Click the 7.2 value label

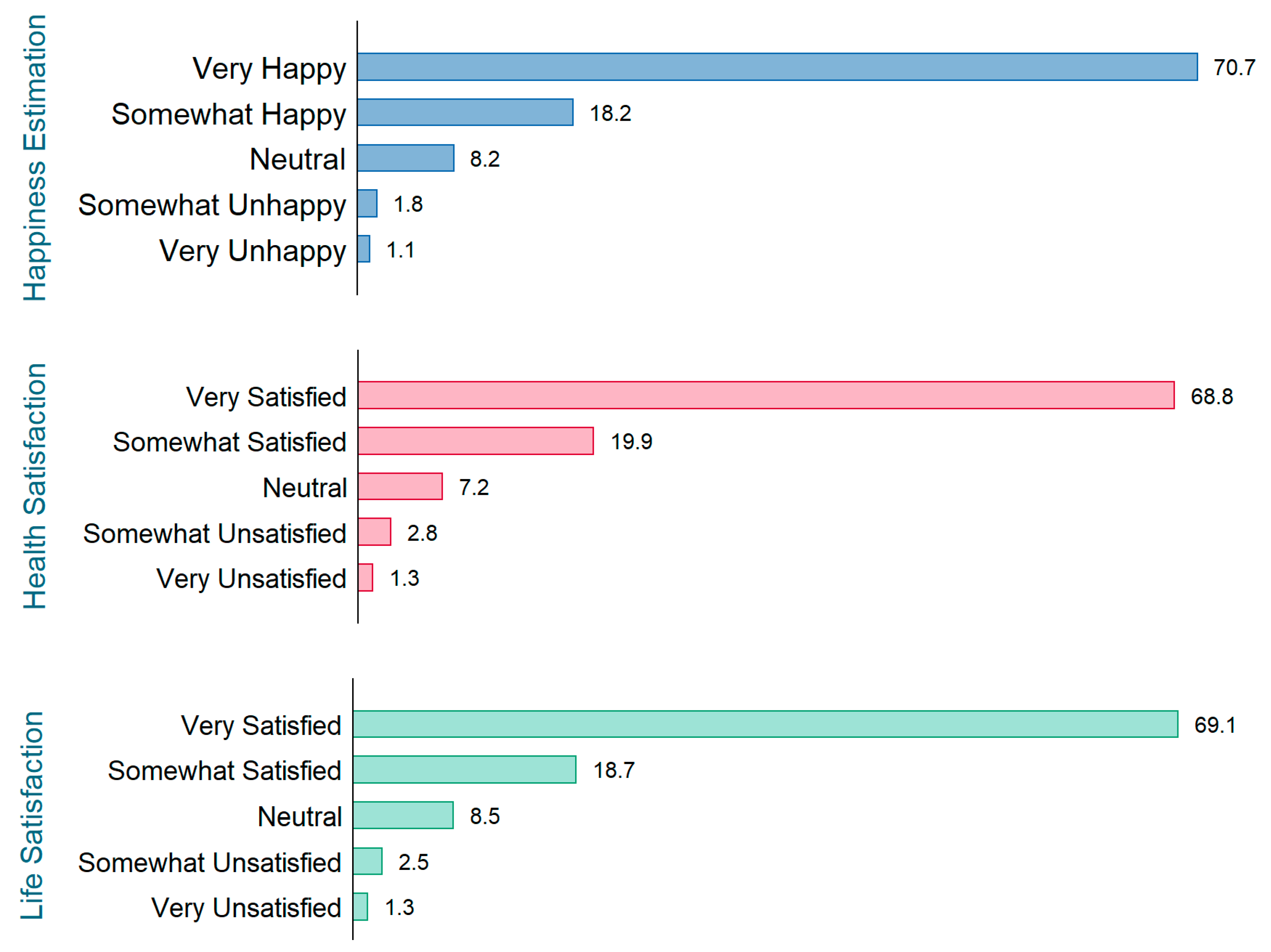473,487
